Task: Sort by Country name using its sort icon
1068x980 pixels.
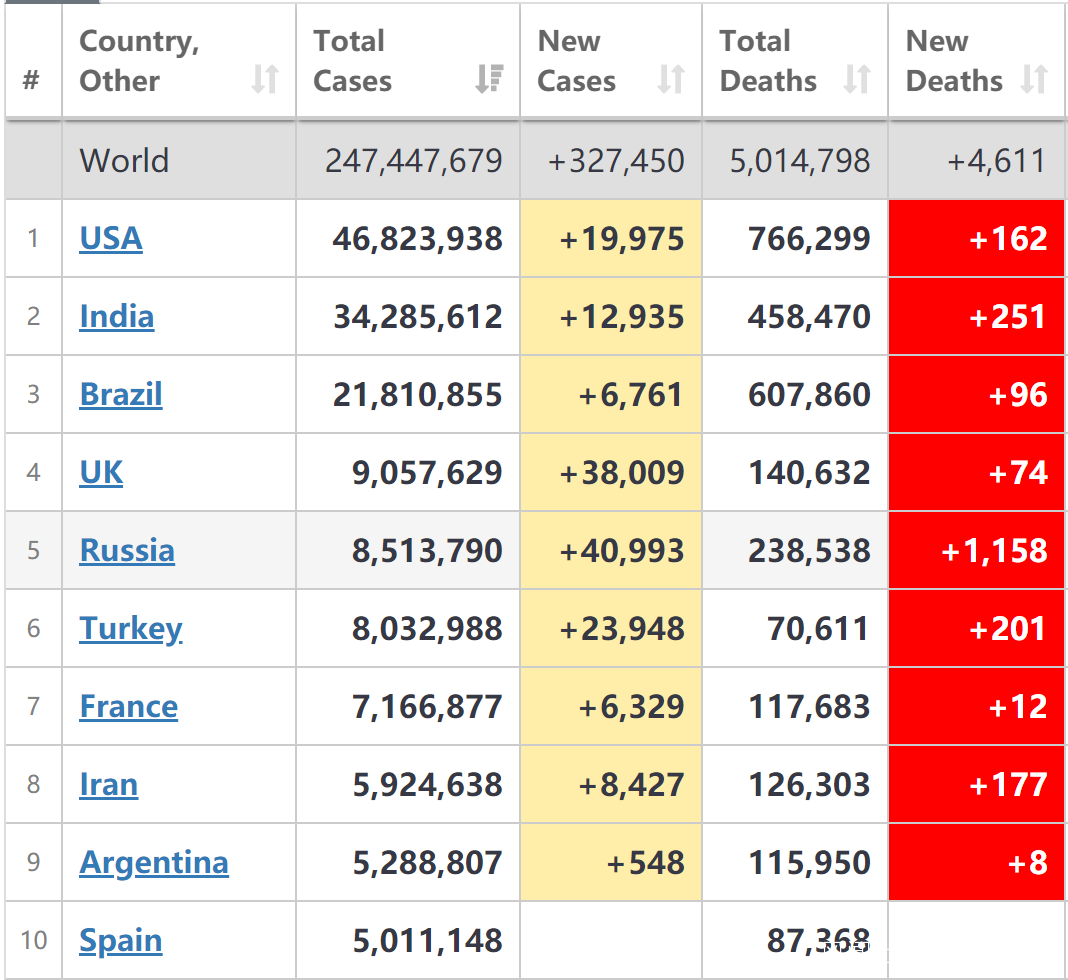Action: click(x=265, y=79)
